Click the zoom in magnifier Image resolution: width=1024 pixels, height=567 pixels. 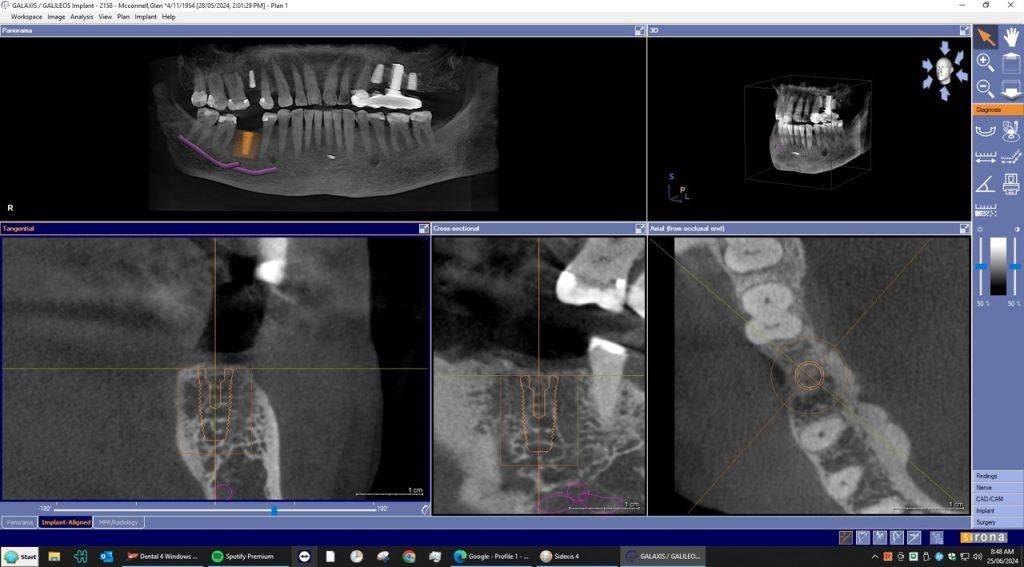[x=985, y=63]
